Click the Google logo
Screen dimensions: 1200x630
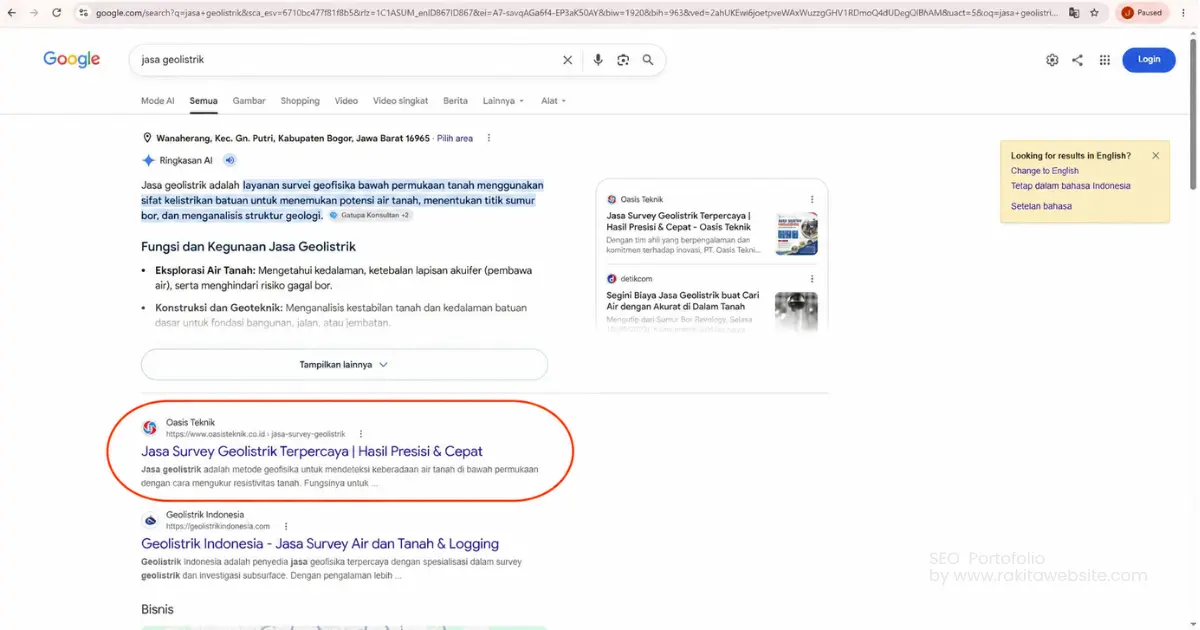(x=71, y=60)
